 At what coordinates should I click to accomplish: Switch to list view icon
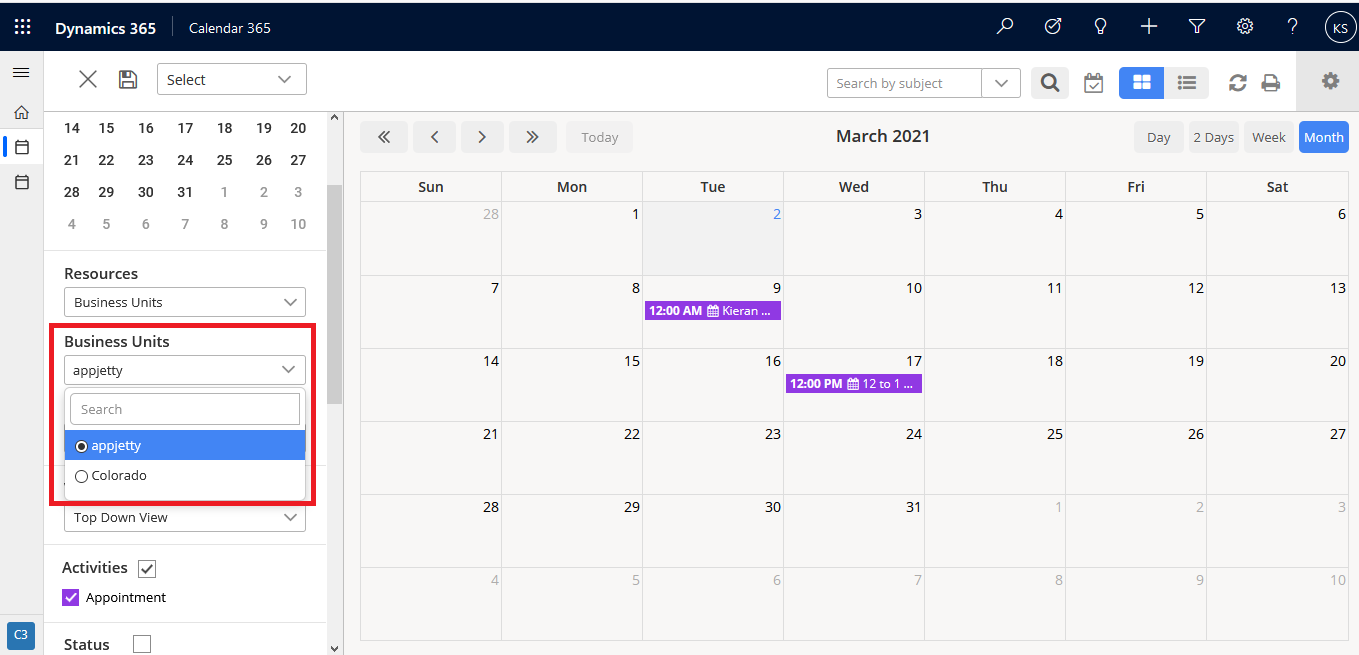point(1187,83)
